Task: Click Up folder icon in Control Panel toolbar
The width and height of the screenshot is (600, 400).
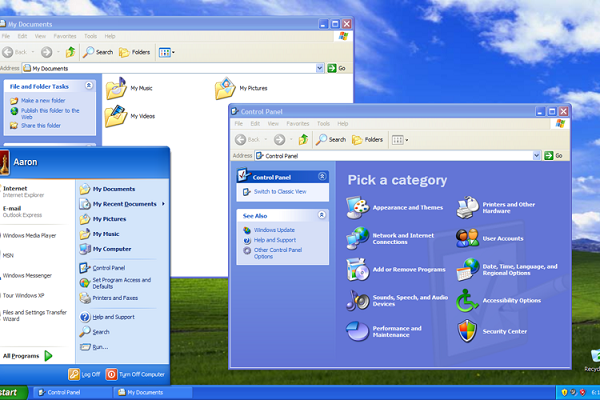Action: coord(303,139)
